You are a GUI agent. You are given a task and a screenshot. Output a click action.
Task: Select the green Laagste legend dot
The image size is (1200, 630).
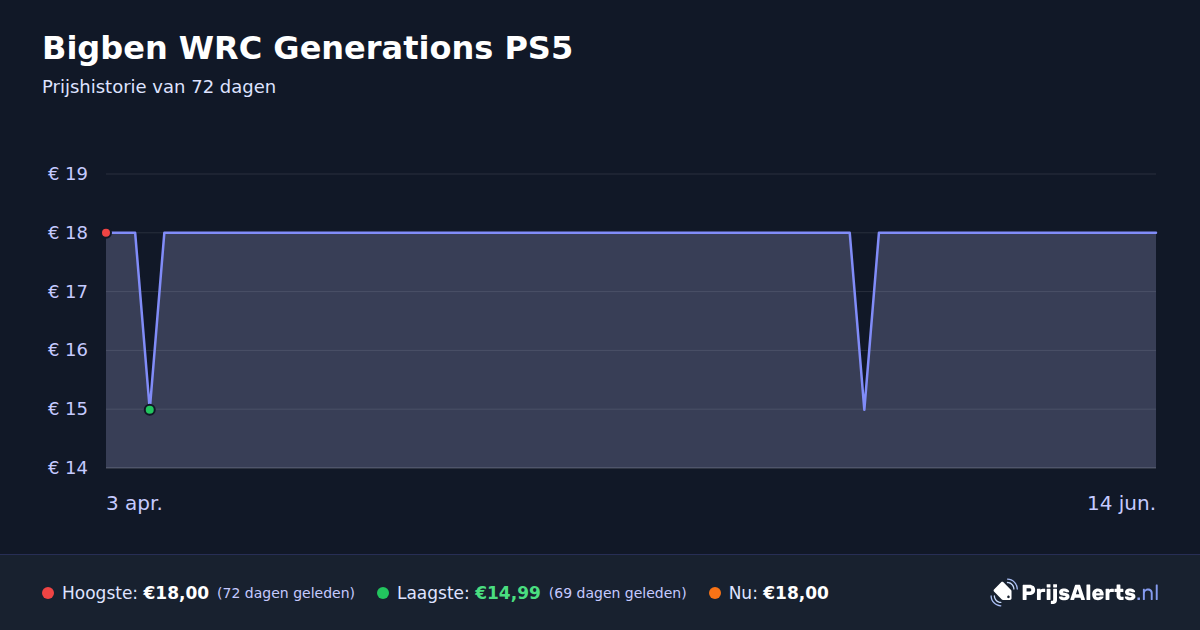click(383, 593)
